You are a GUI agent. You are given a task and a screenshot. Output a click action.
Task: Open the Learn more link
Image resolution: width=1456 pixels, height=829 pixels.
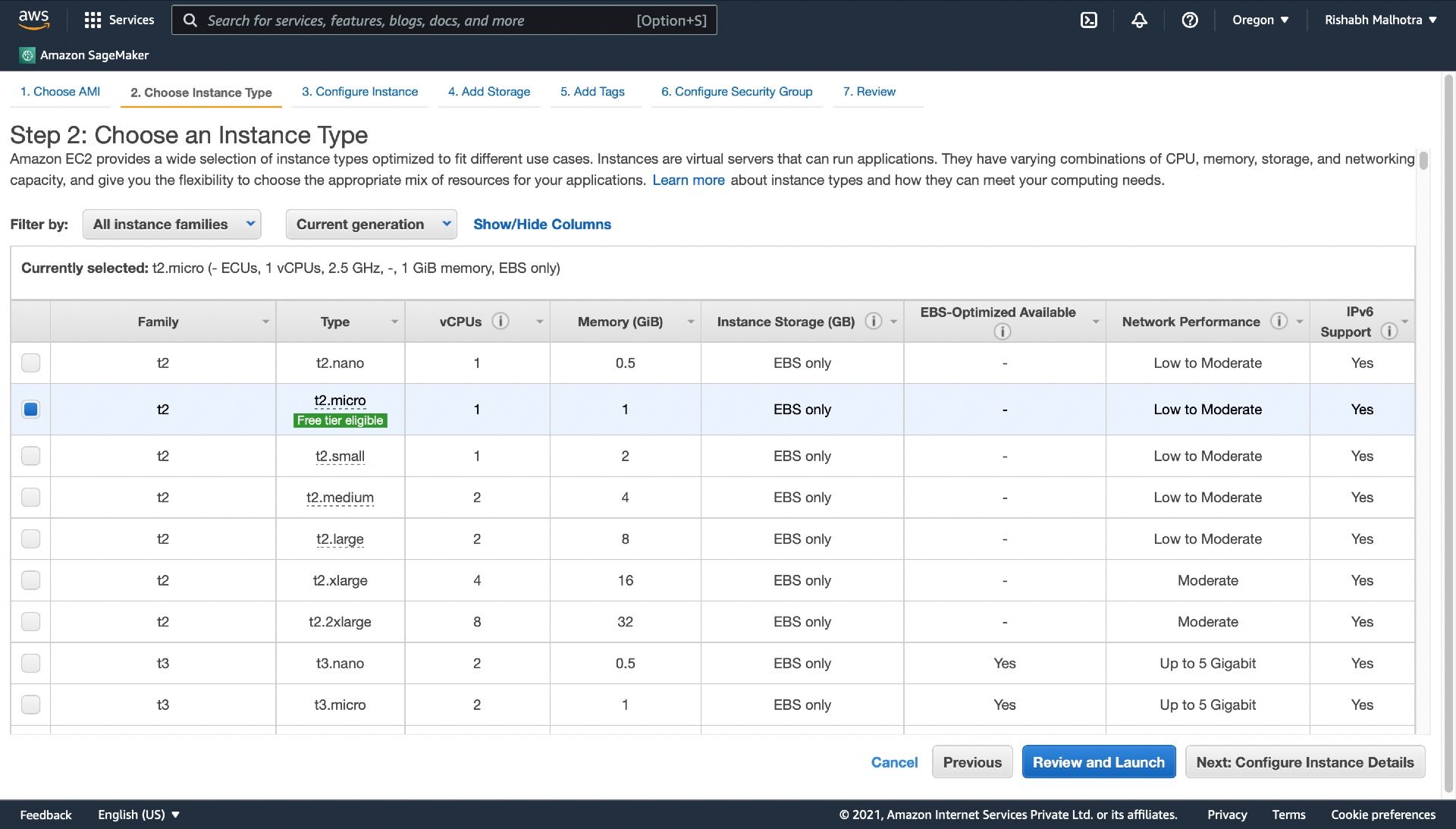689,181
